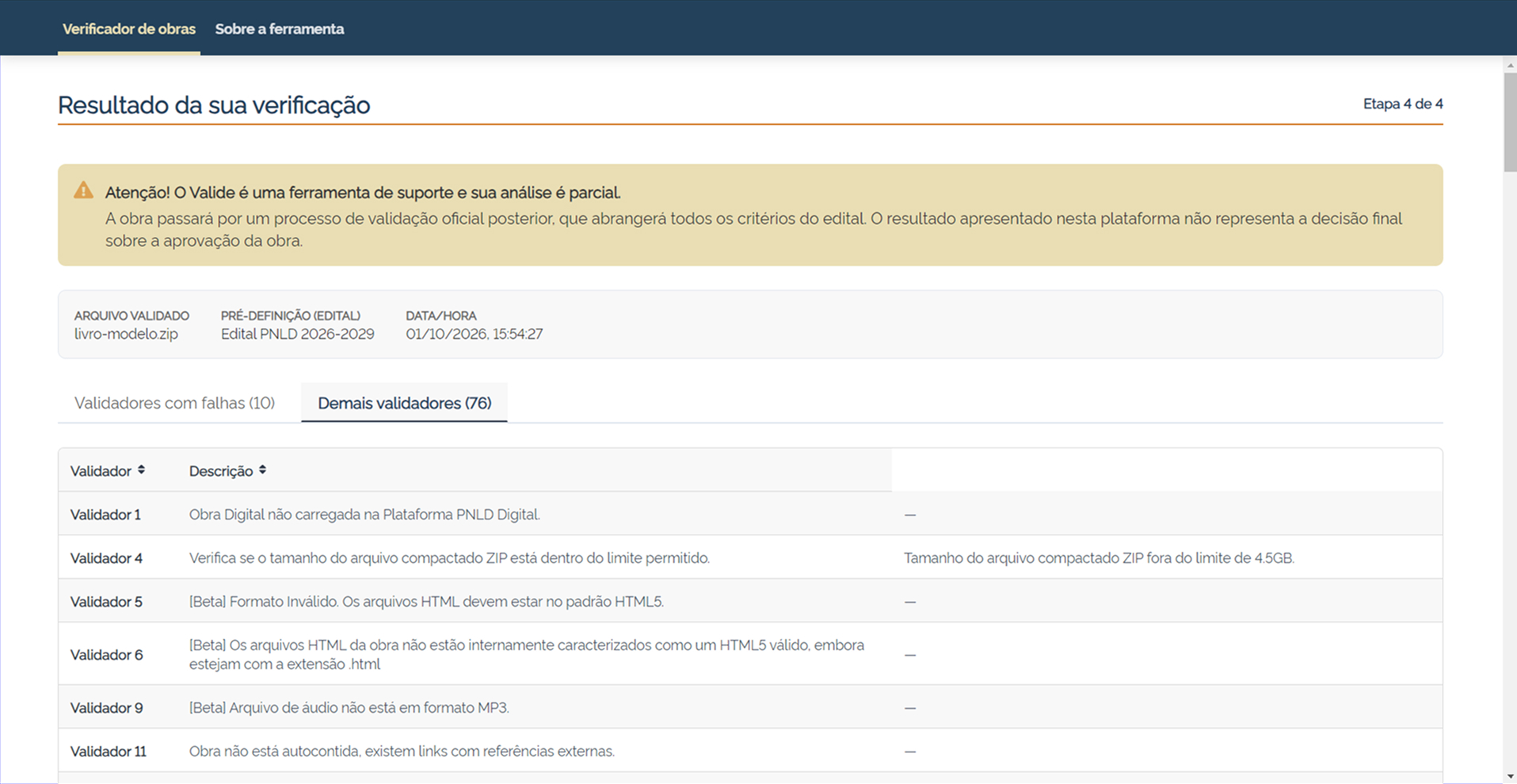The width and height of the screenshot is (1517, 784).
Task: Select the Validador 11 row label
Action: pyautogui.click(x=109, y=752)
